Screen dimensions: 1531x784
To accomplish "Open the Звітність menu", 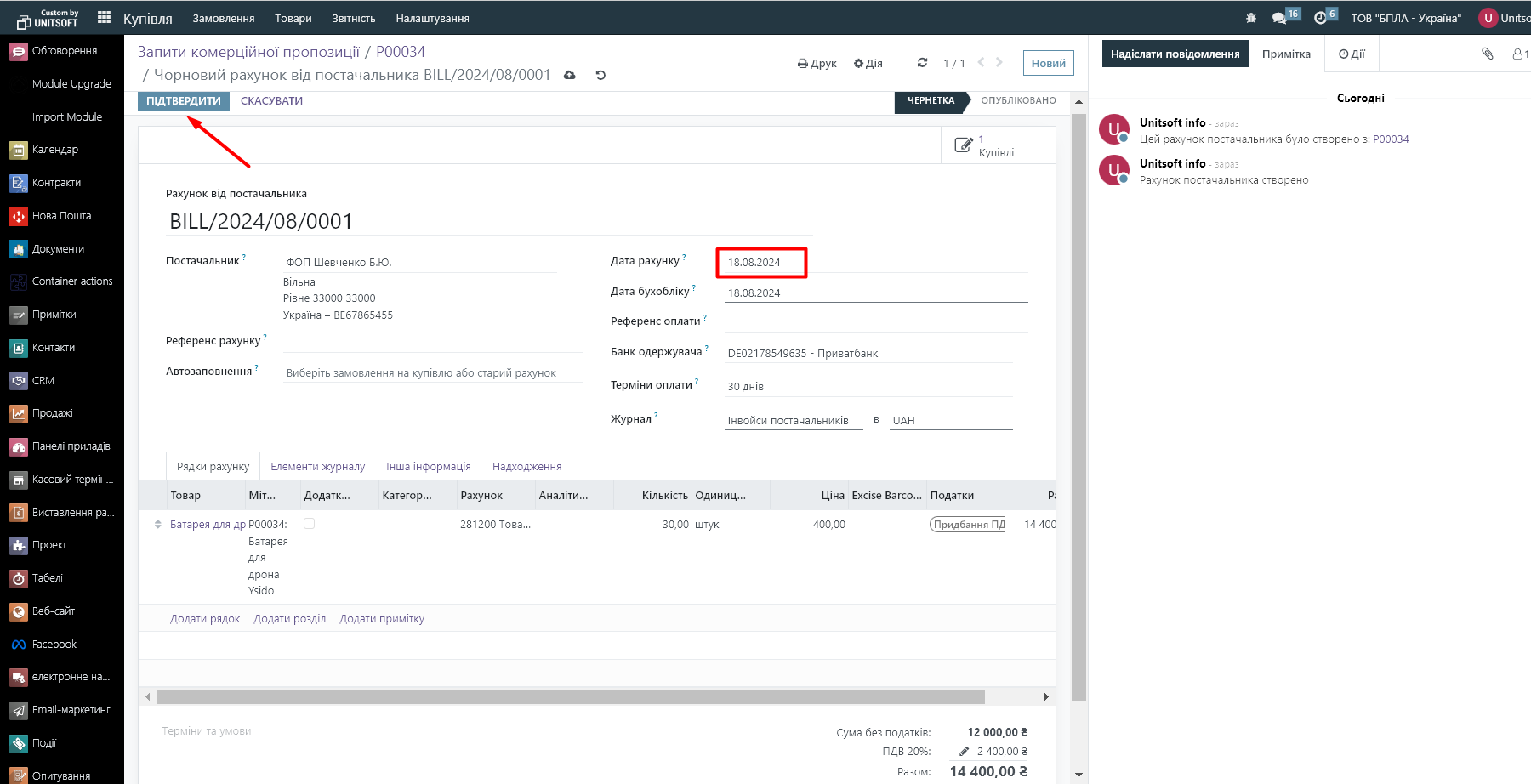I will [353, 18].
